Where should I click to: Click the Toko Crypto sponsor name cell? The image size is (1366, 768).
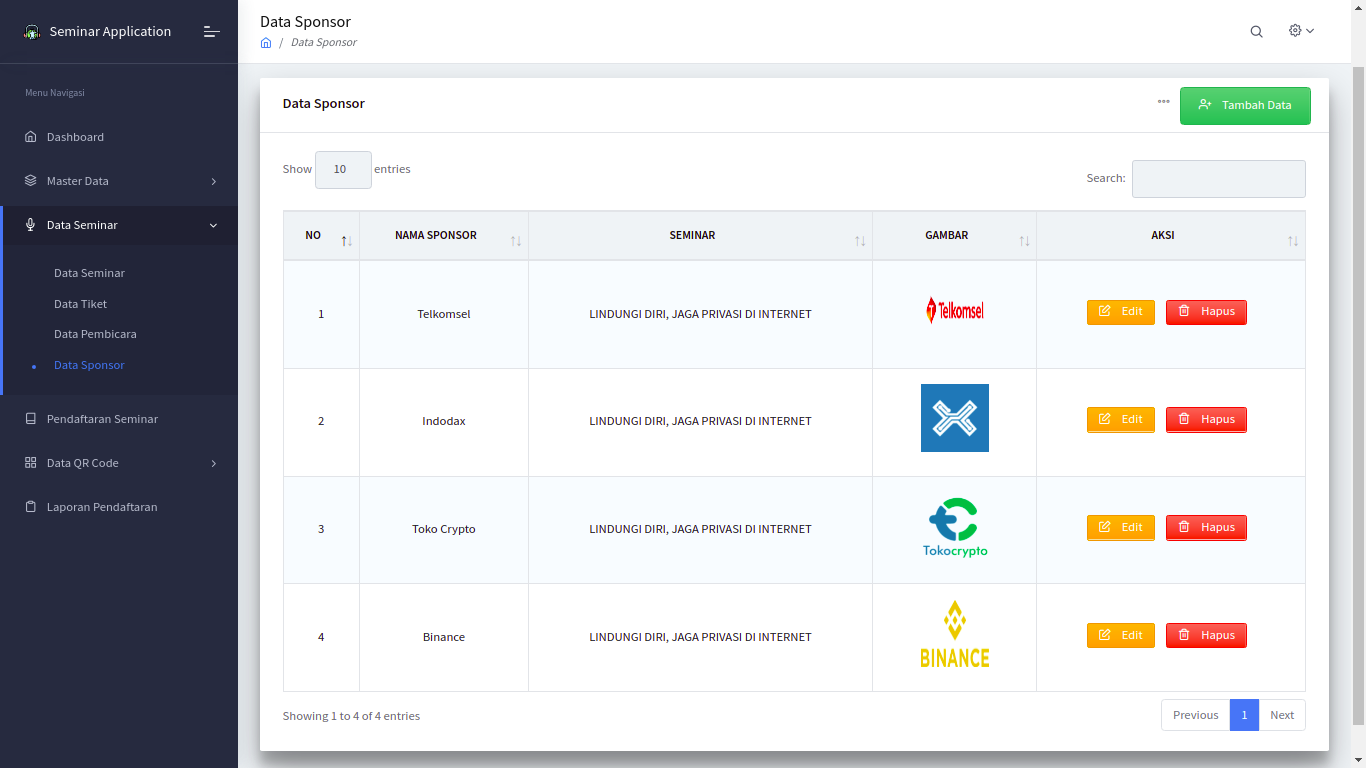(444, 530)
